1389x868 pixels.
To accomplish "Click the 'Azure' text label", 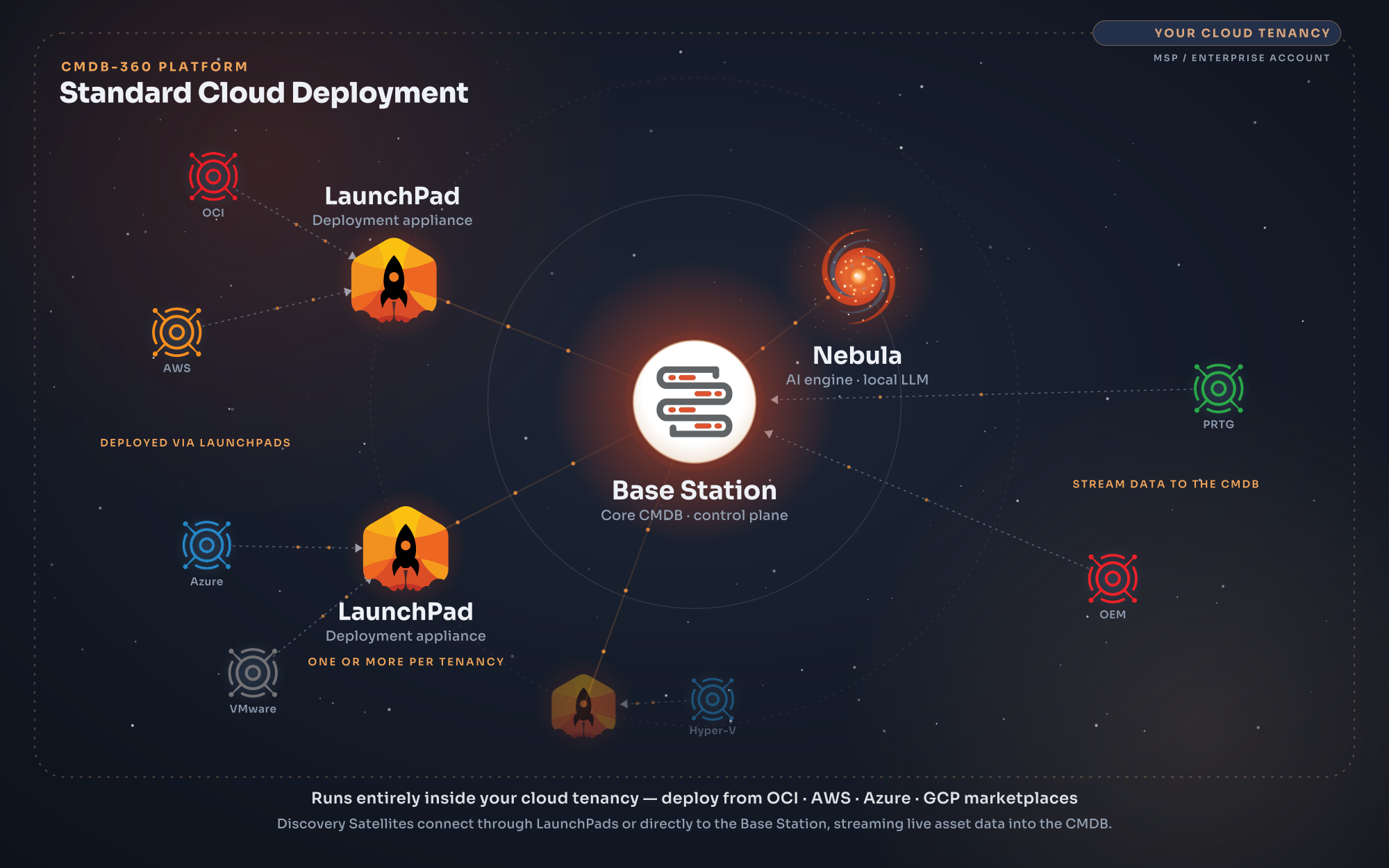I will [x=207, y=581].
